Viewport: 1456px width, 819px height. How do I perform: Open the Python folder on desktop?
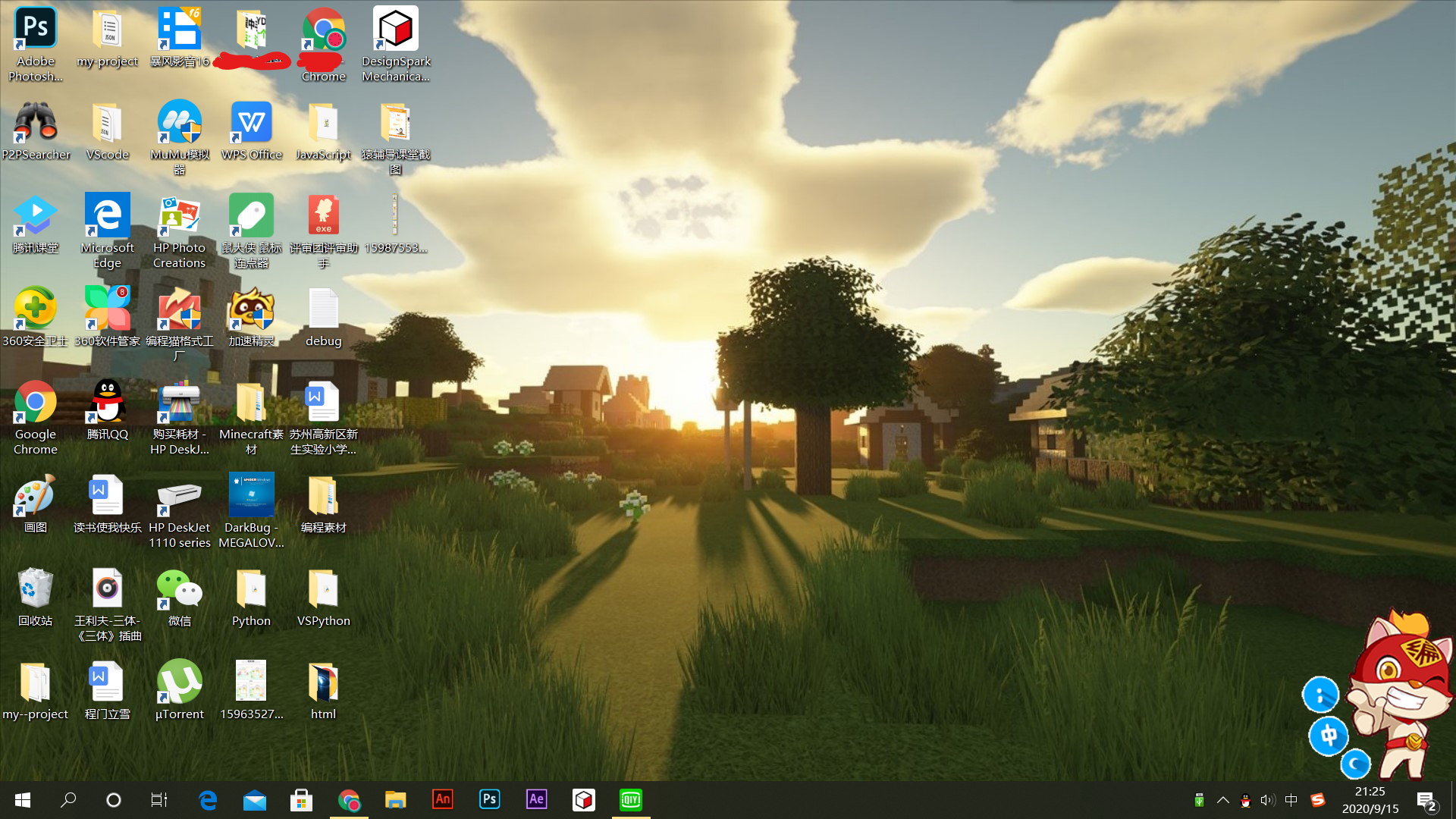[252, 597]
